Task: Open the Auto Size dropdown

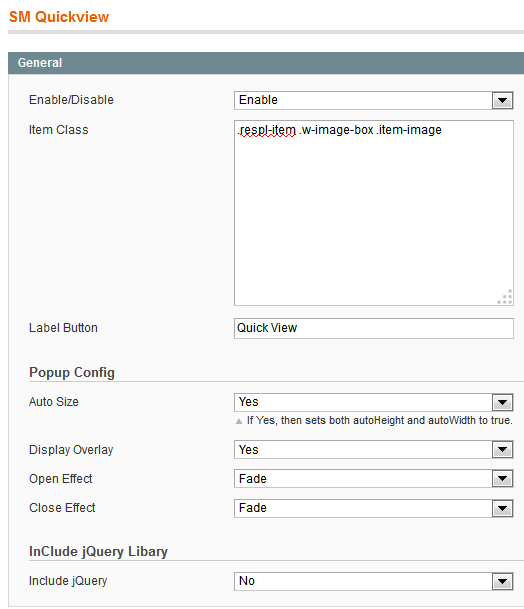Action: (374, 402)
